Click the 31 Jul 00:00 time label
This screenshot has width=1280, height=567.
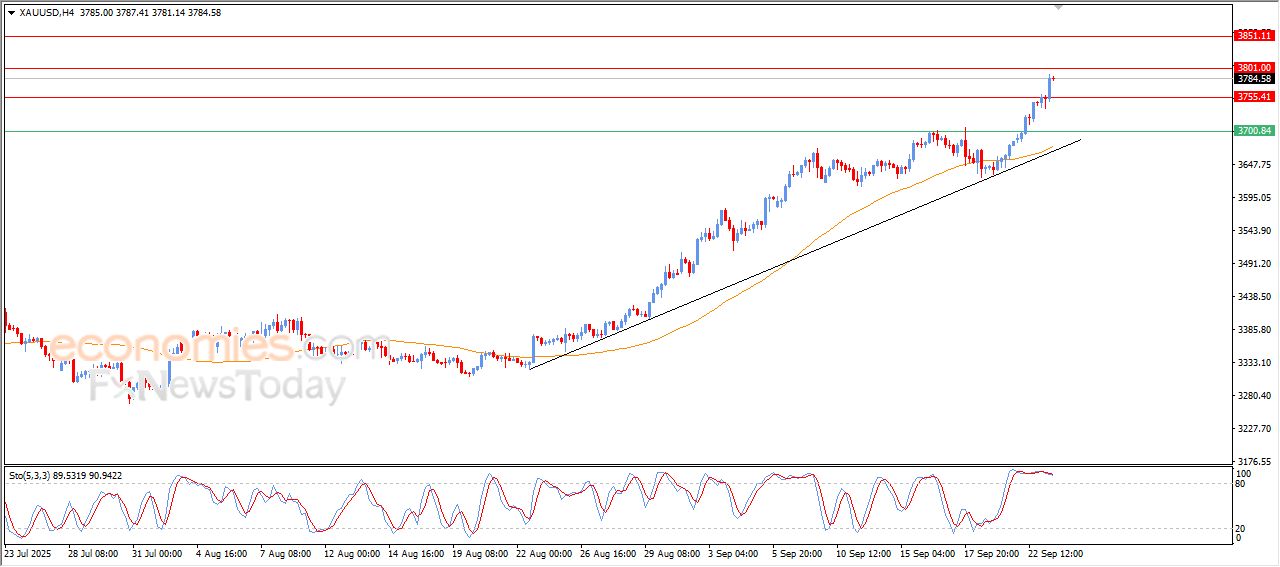coord(156,552)
